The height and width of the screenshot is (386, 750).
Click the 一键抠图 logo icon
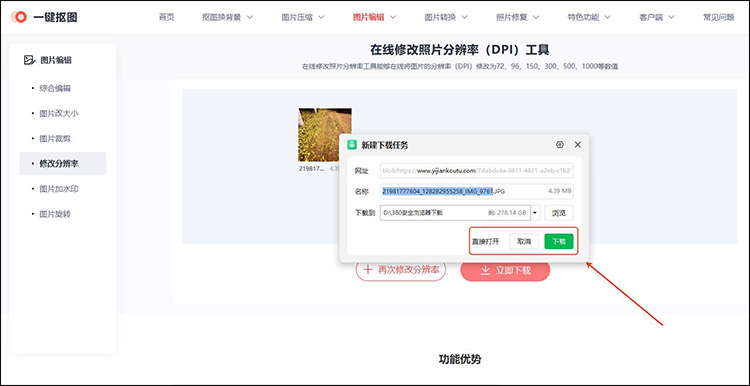pos(20,17)
